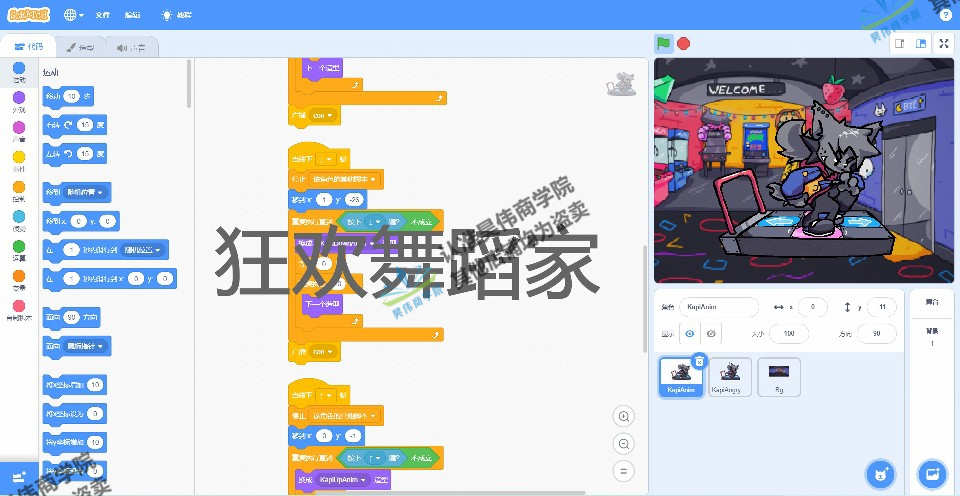Open key dropdown on the bottom script's hat block
The image size is (960, 496).
[325, 396]
